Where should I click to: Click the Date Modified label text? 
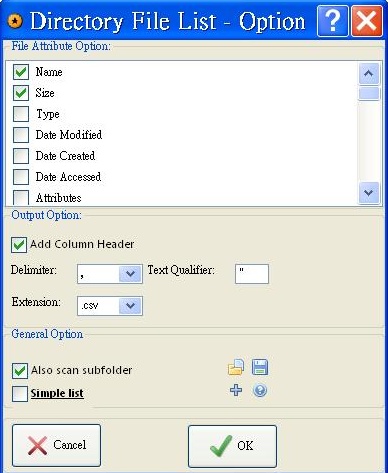(x=69, y=135)
